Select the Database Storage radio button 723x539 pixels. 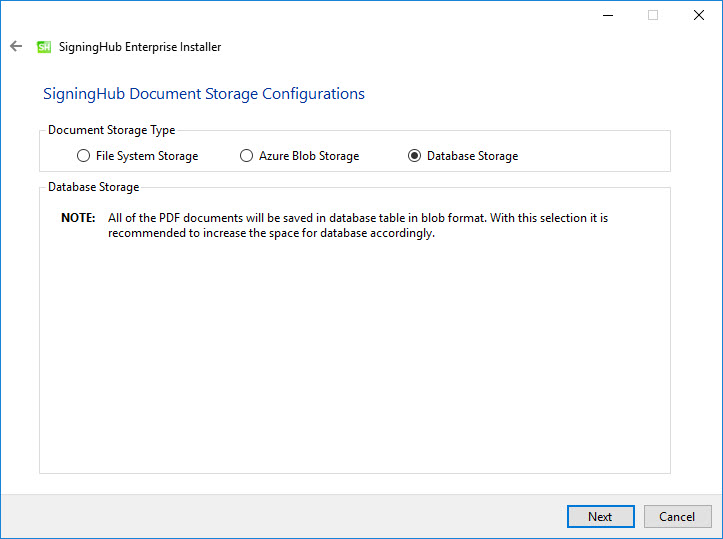[414, 156]
